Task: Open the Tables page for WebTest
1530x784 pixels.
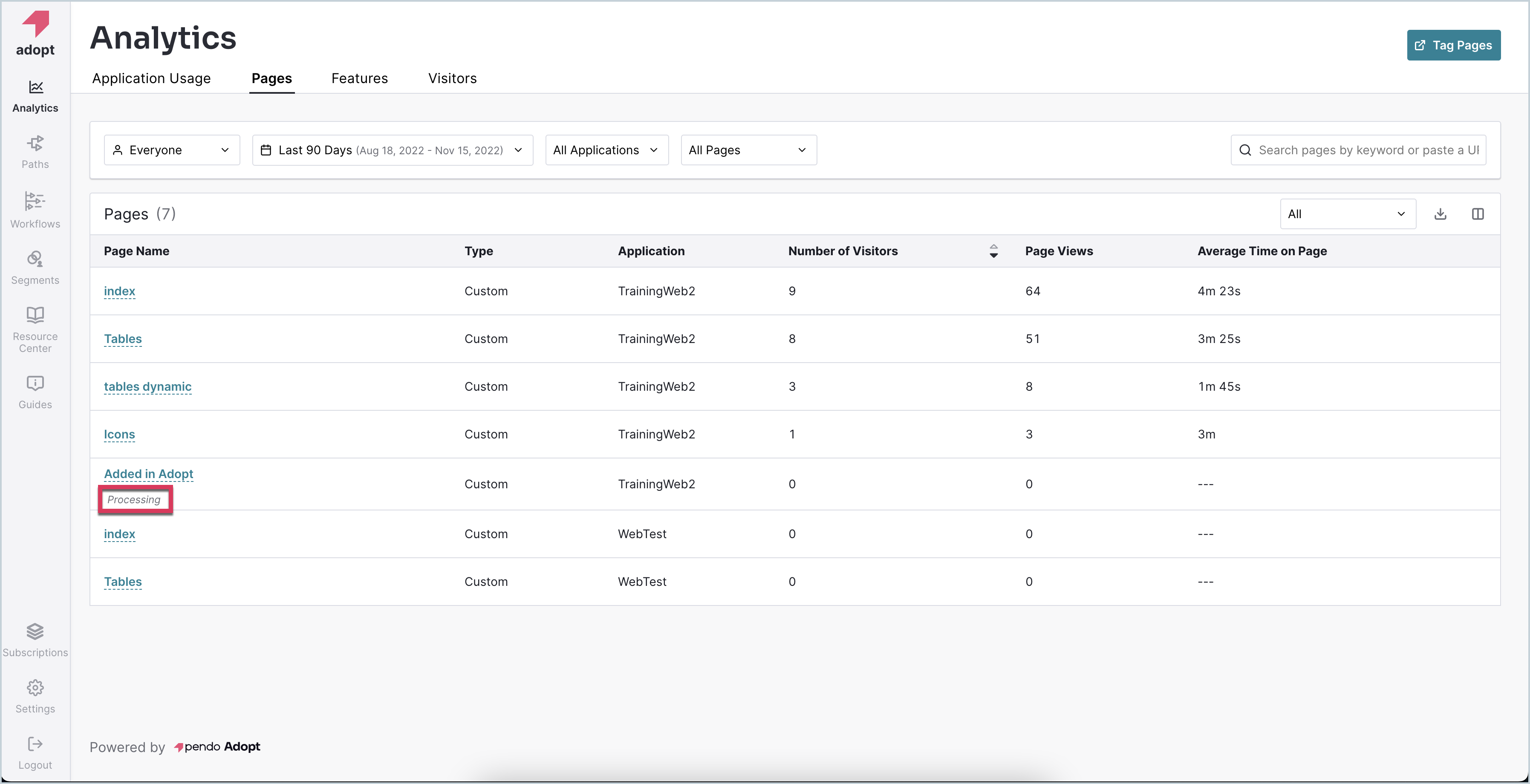Action: point(123,582)
